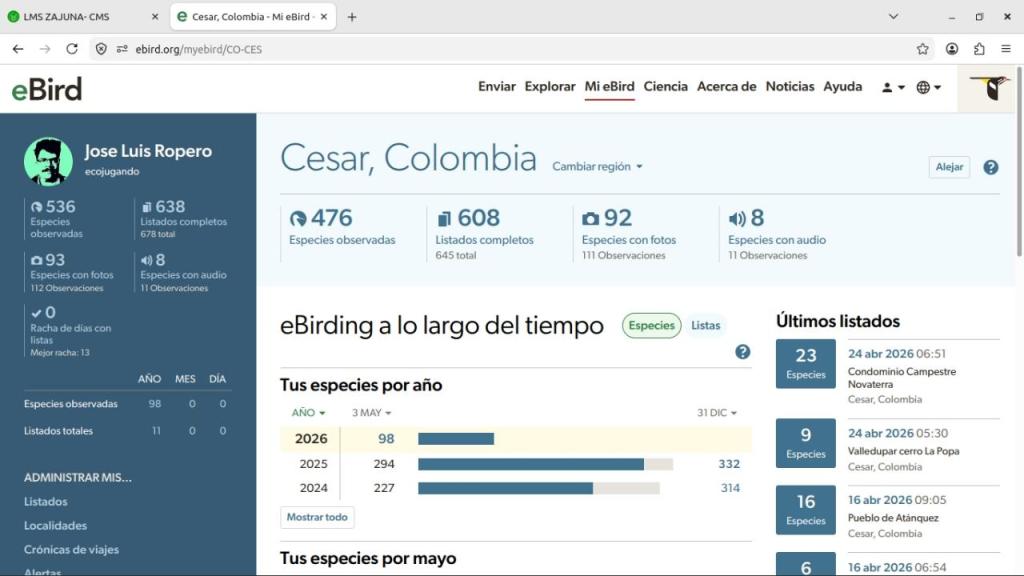The image size is (1024, 576).
Task: Open a new browser tab
Action: point(352,17)
